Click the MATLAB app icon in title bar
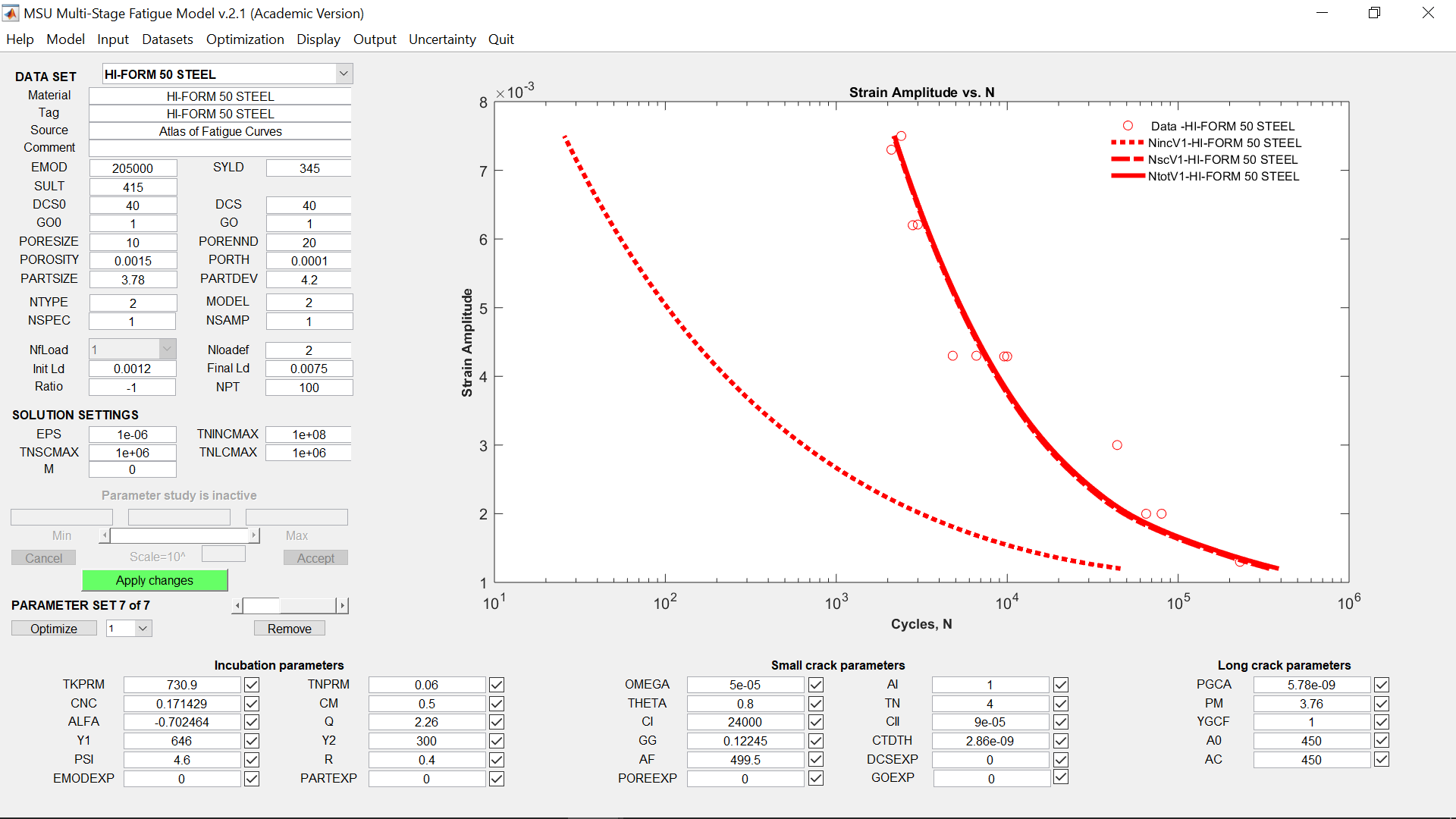The height and width of the screenshot is (819, 1456). (11, 13)
